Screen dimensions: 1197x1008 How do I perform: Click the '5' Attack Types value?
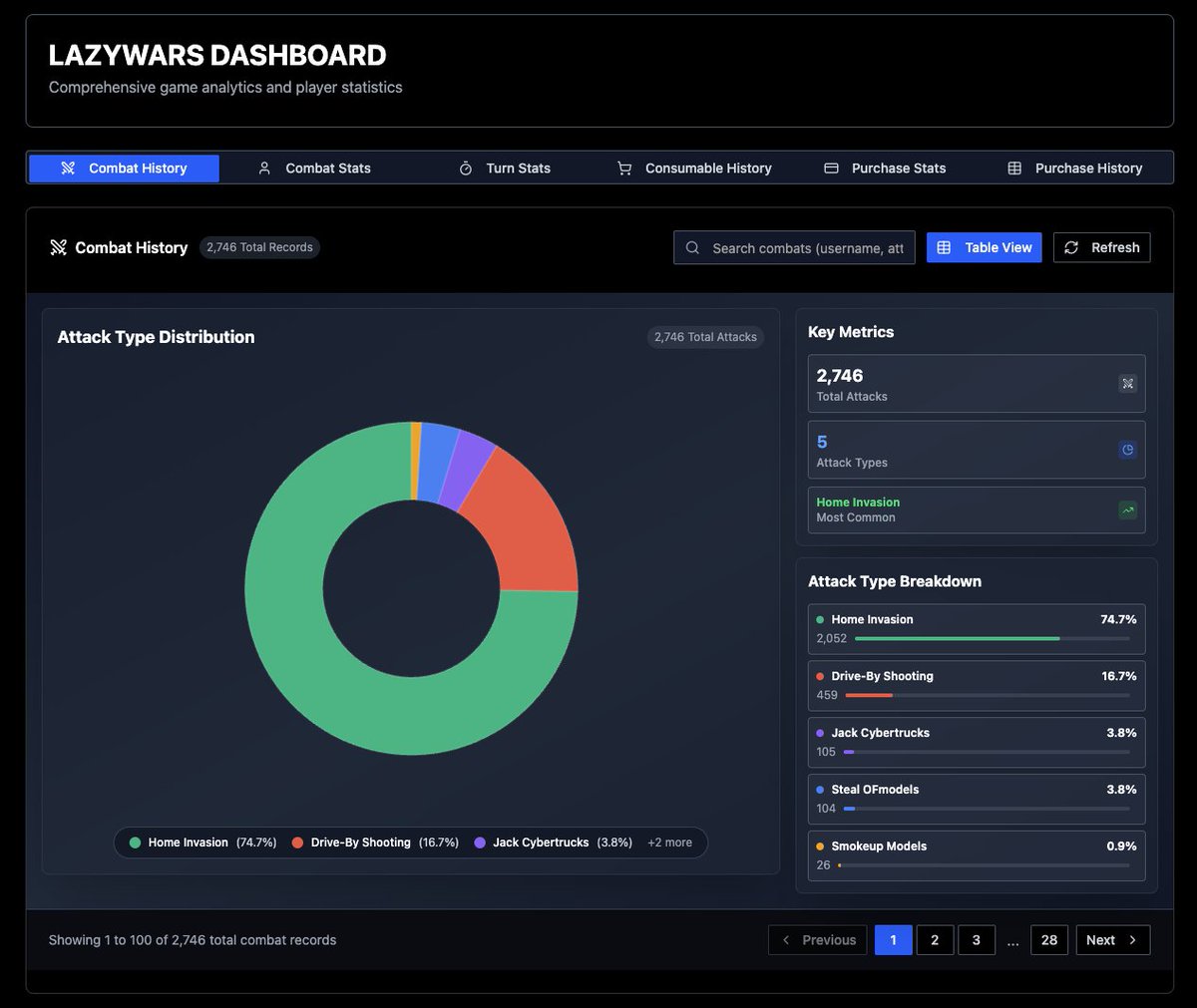pos(822,442)
